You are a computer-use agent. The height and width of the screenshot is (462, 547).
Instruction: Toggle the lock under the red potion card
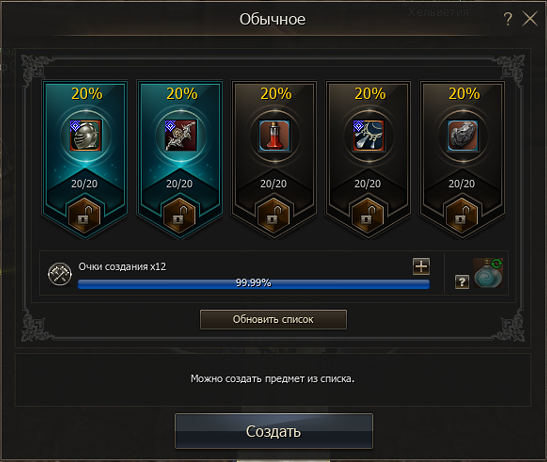274,216
